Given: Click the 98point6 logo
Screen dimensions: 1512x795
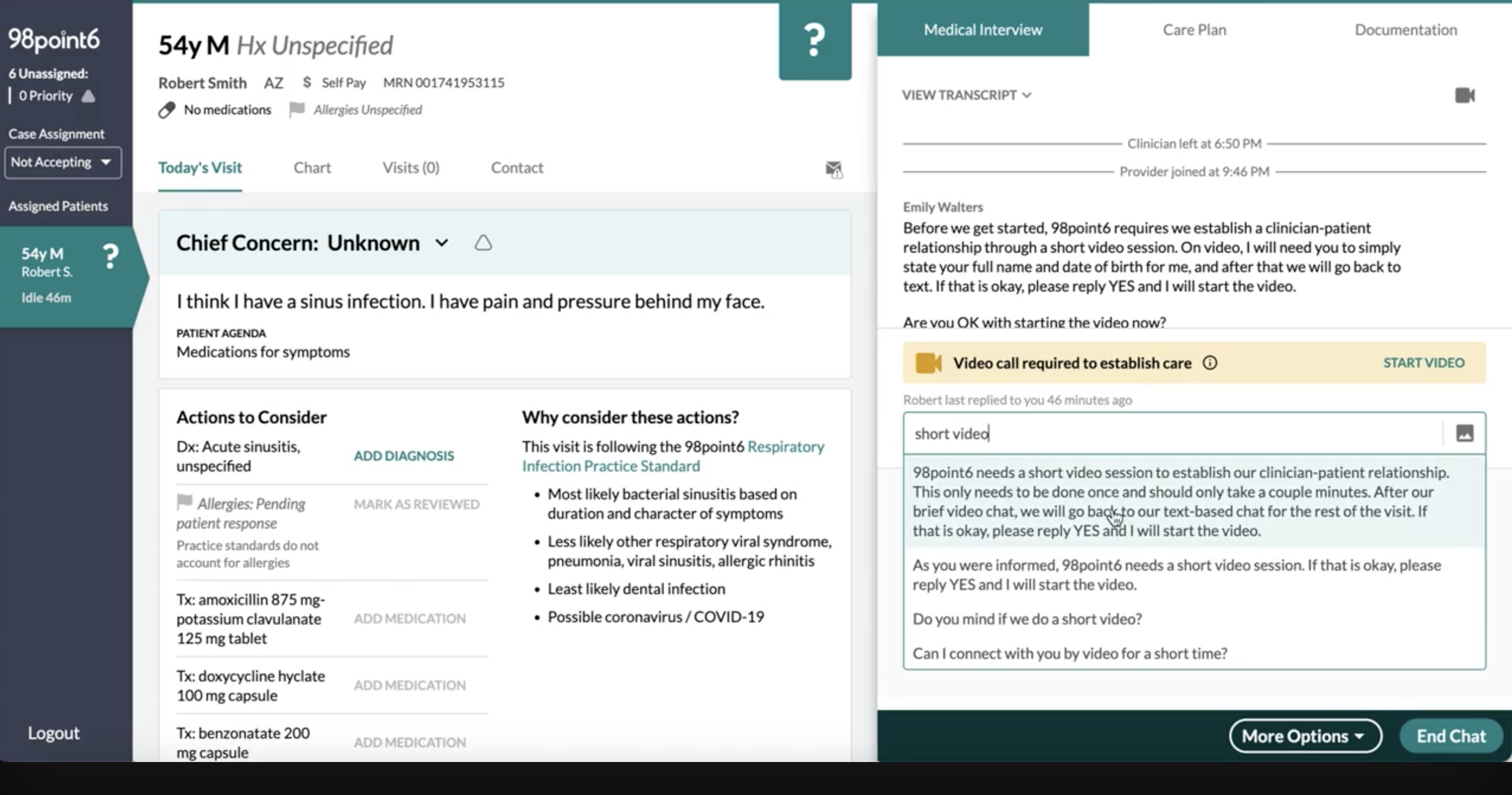Looking at the screenshot, I should pos(53,39).
